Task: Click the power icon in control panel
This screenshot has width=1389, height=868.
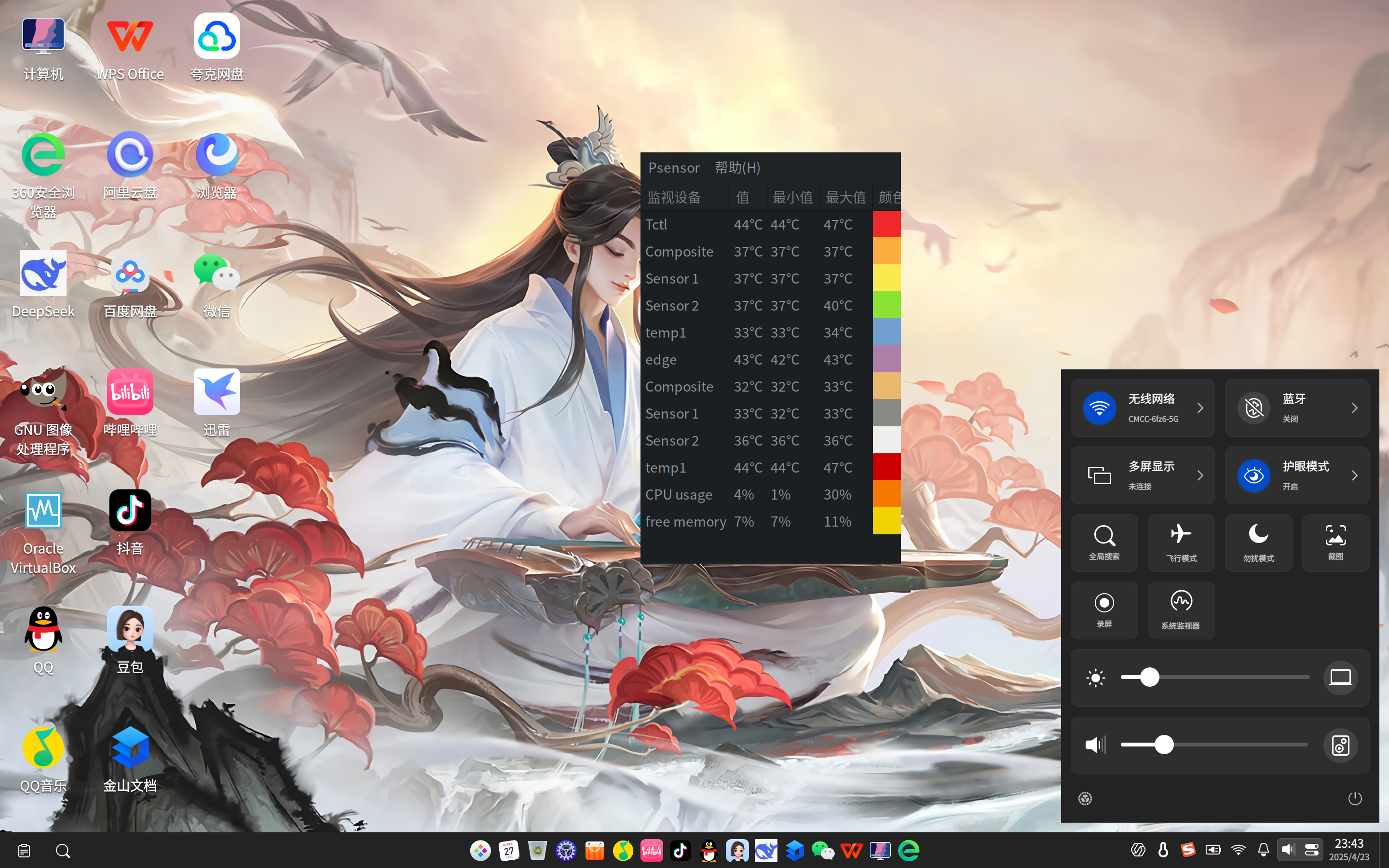Action: pos(1355,798)
